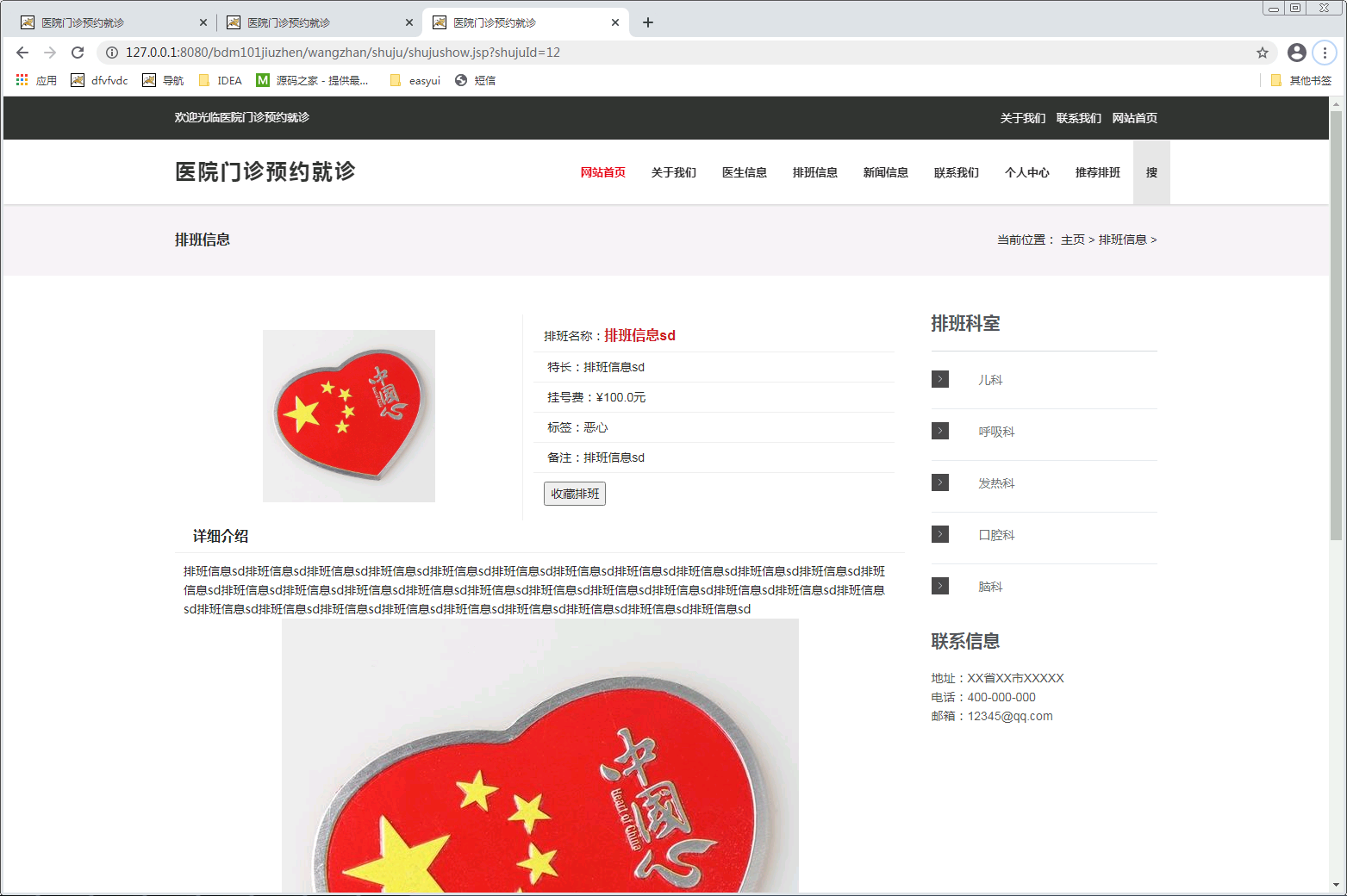The image size is (1347, 896).
Task: Click the scrollbar up arrow
Action: 1337,103
